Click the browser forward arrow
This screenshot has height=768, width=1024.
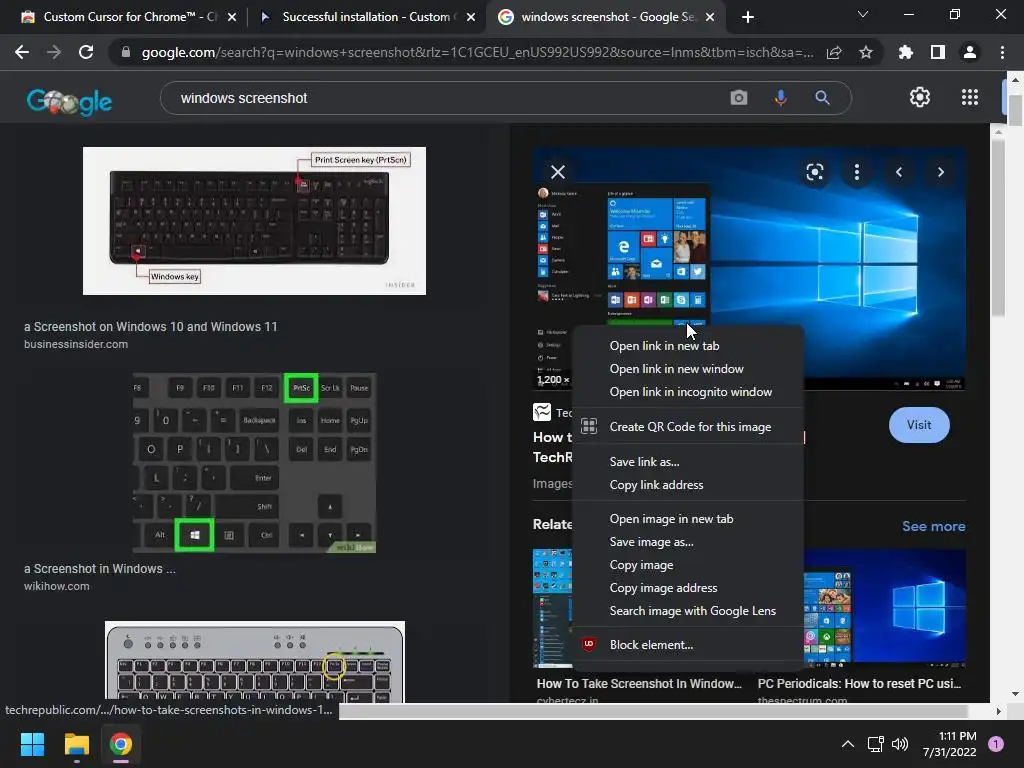[54, 52]
